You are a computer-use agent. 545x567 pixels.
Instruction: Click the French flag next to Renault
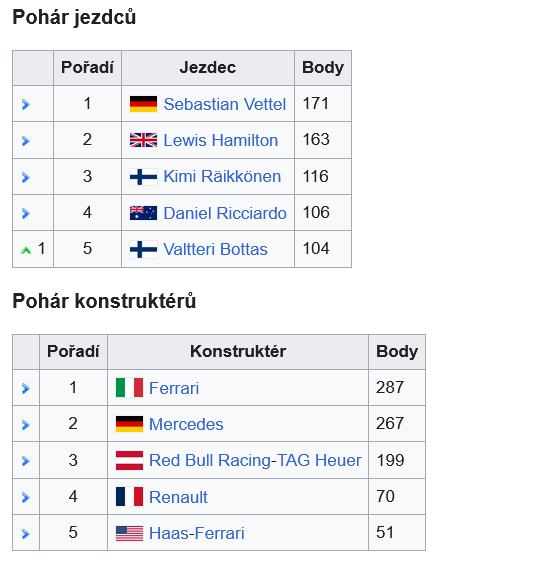point(129,497)
